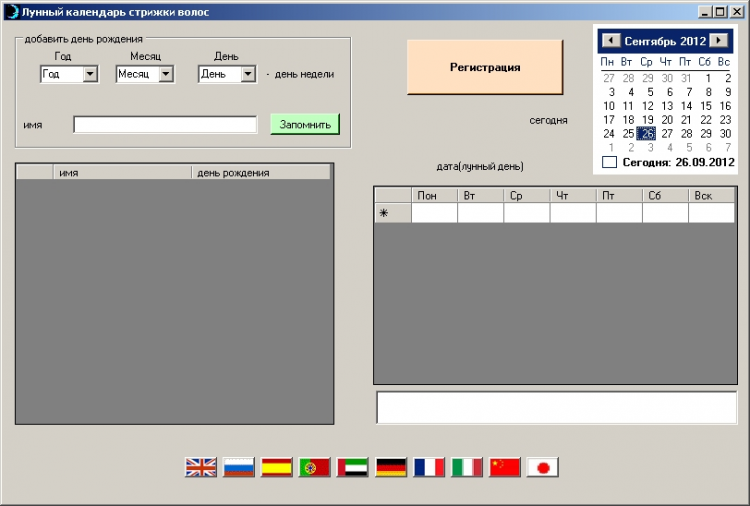This screenshot has height=506, width=750.
Task: Click Сентябрь 2012 month title
Action: tap(665, 41)
